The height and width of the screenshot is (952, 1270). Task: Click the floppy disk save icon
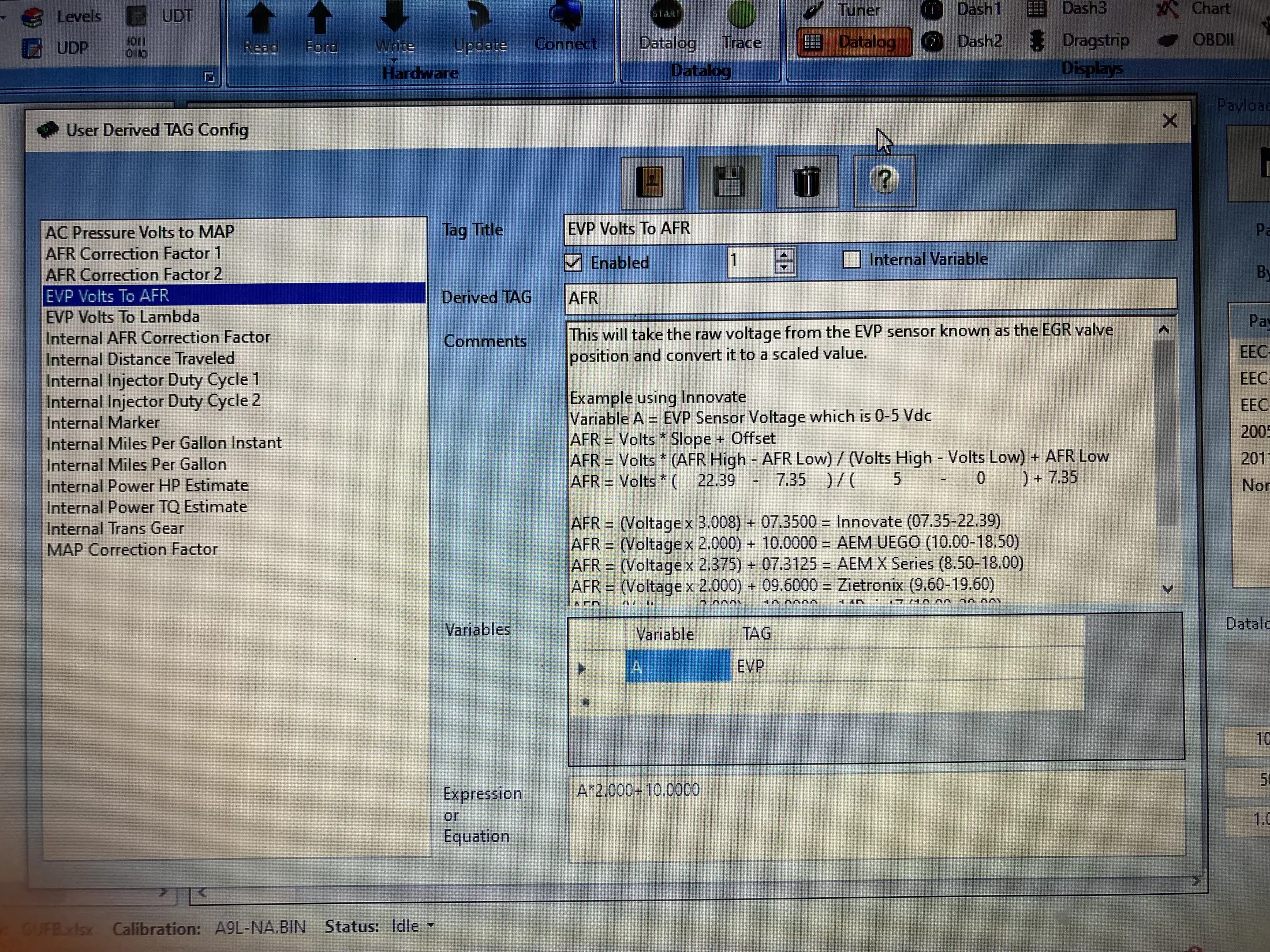(729, 182)
